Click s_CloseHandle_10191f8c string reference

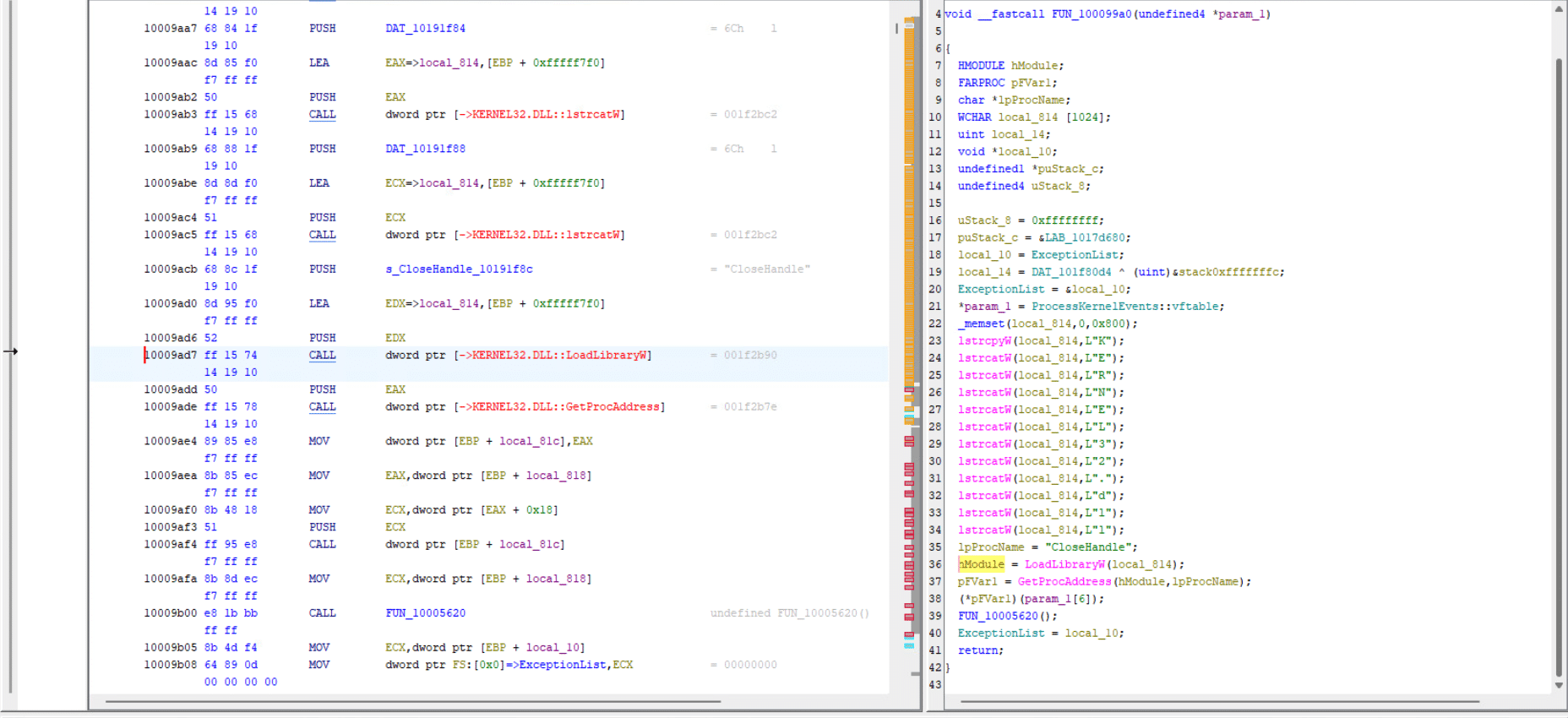460,269
